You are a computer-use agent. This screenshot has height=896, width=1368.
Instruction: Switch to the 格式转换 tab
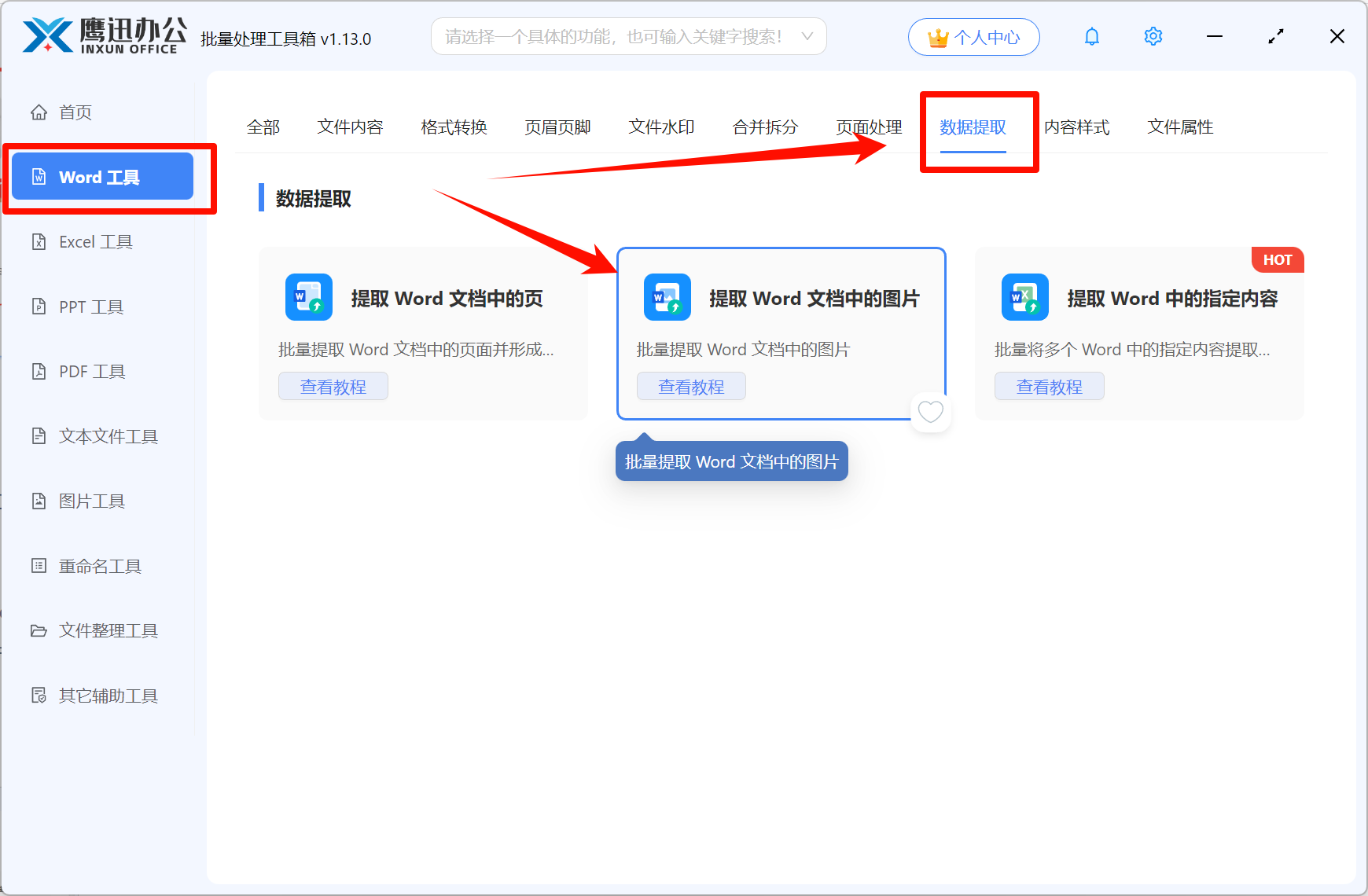(x=454, y=127)
